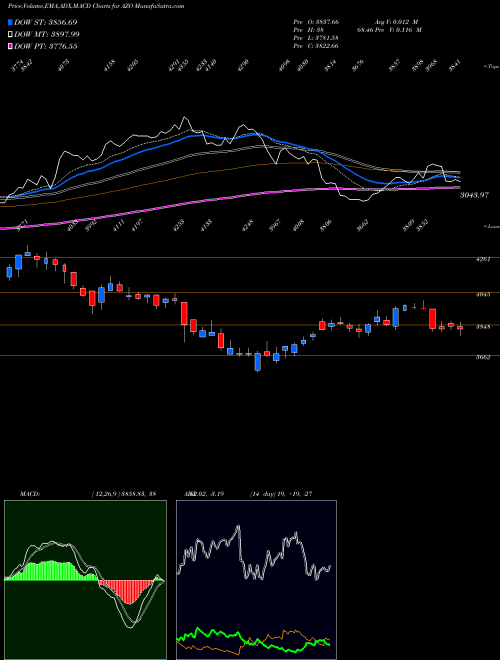Click the Pre L: 3781.38 value
Image resolution: width=500 pixels, height=660 pixels.
316,38
